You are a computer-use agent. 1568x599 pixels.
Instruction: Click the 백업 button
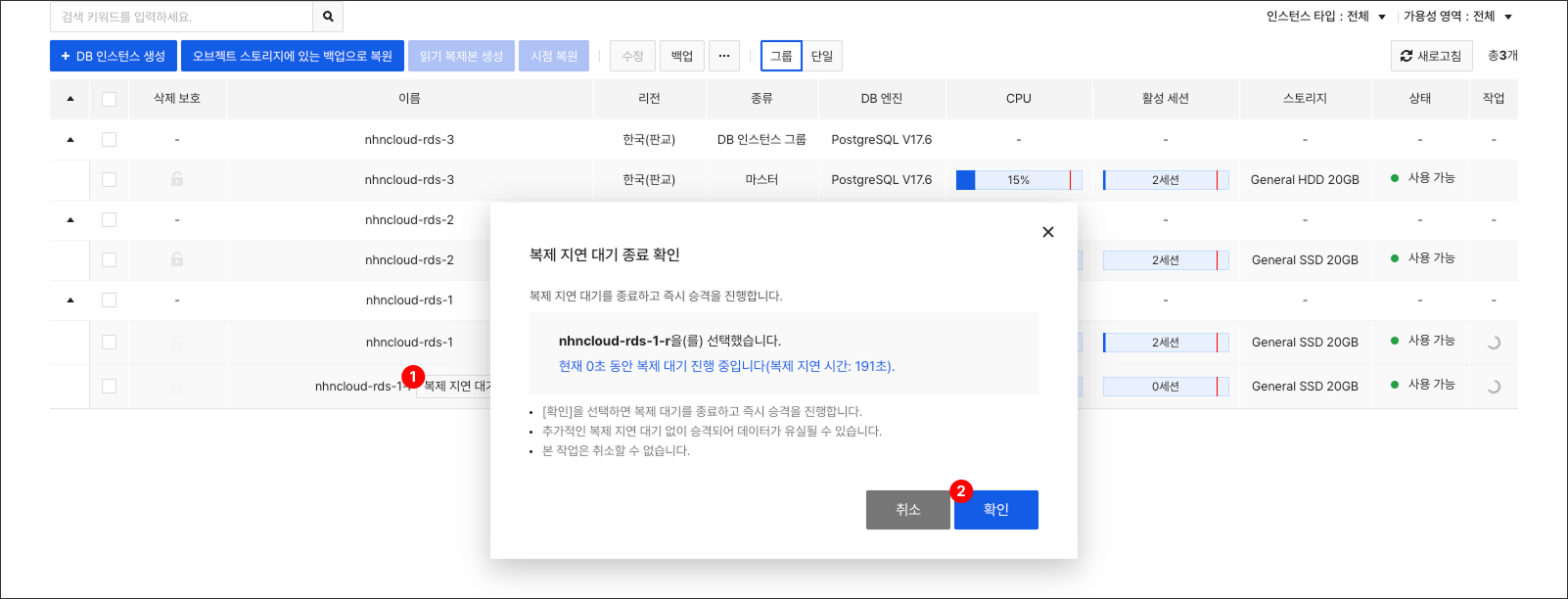click(682, 56)
